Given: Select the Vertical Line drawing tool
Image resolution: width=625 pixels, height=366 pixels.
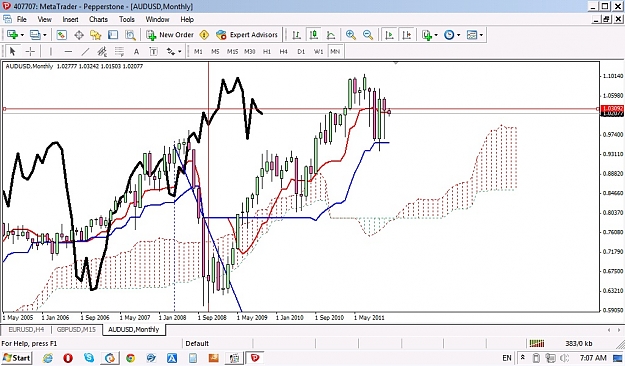Looking at the screenshot, I should pos(51,51).
